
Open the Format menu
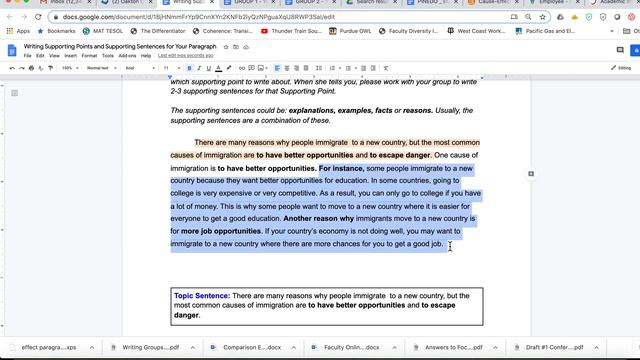click(x=89, y=56)
